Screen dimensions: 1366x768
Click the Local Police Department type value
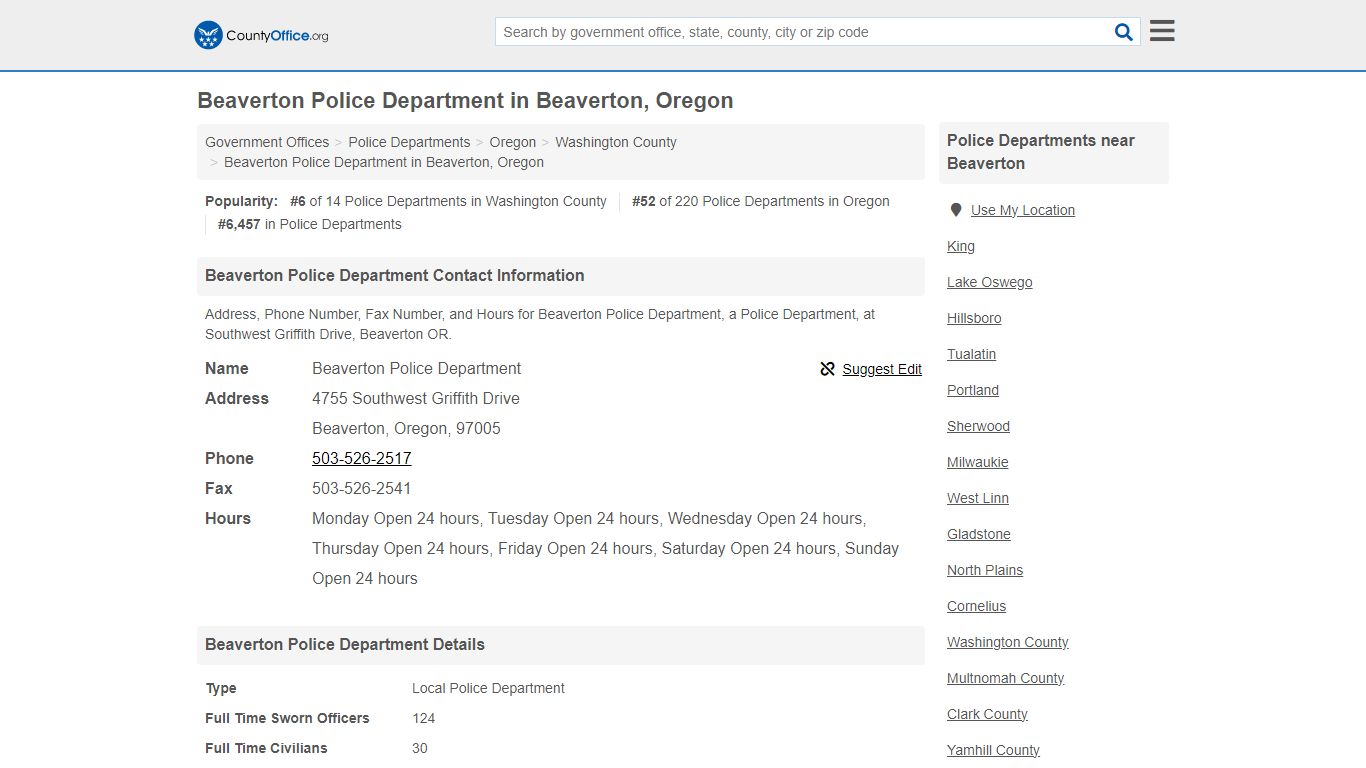coord(488,688)
